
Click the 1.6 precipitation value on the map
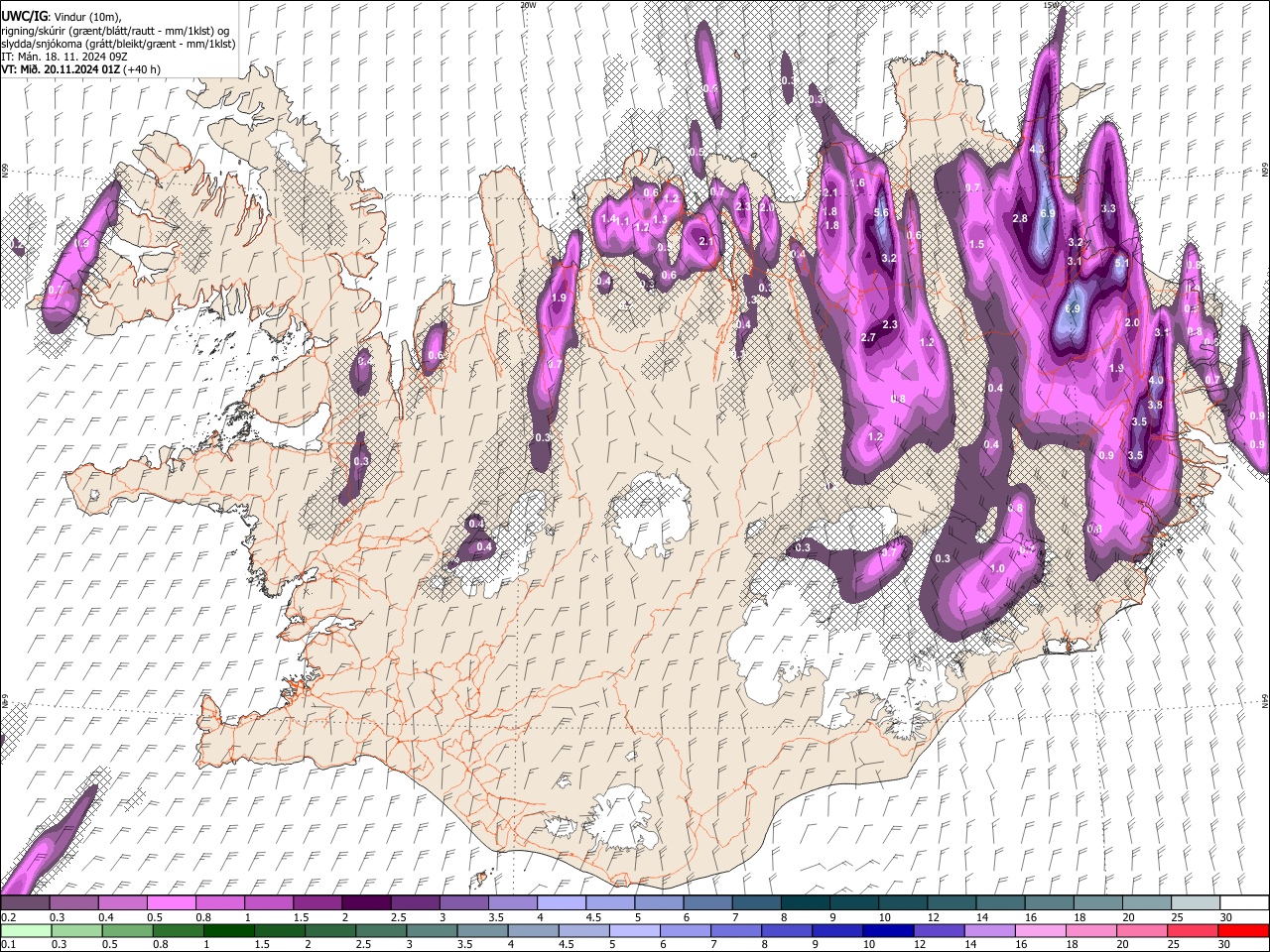point(857,182)
